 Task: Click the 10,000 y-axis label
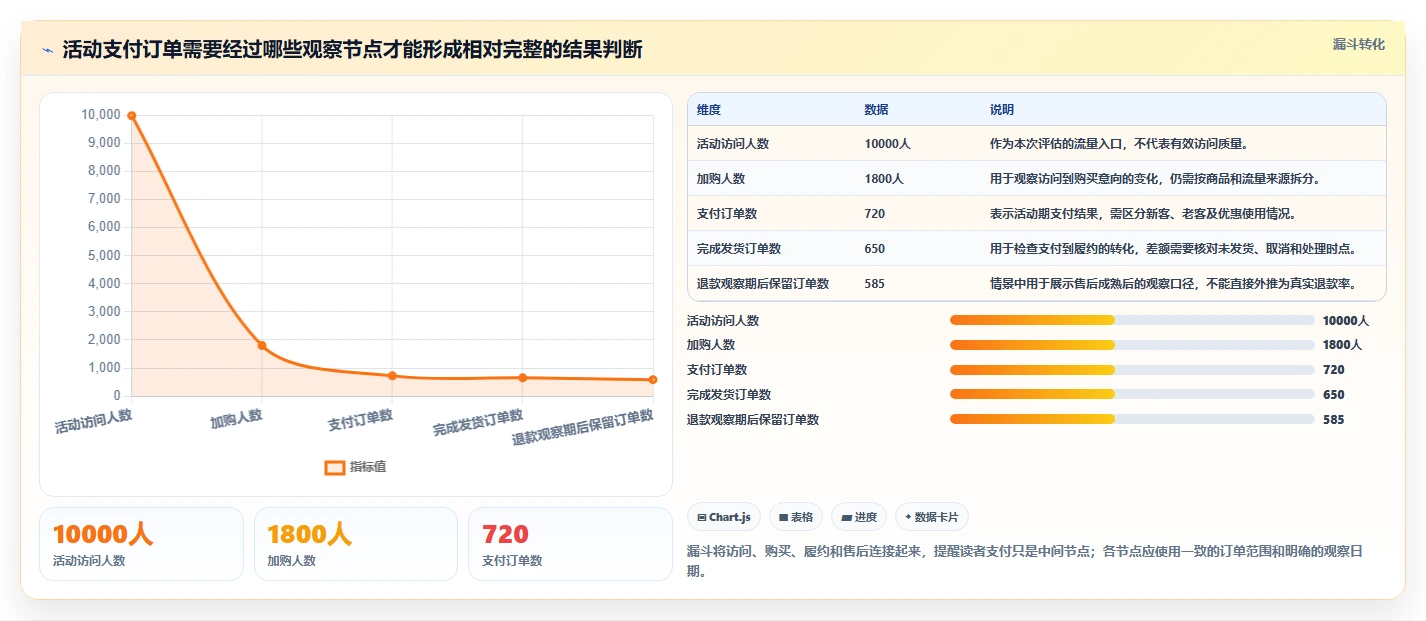[x=100, y=115]
